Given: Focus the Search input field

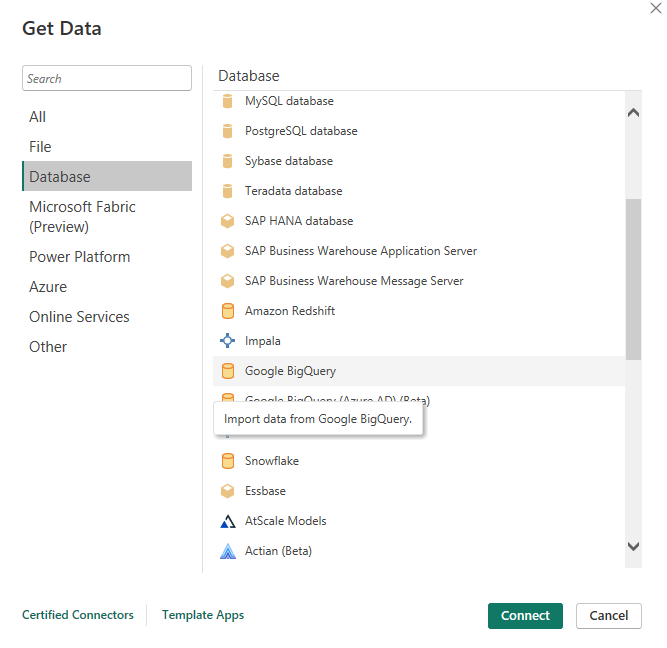Looking at the screenshot, I should [107, 78].
